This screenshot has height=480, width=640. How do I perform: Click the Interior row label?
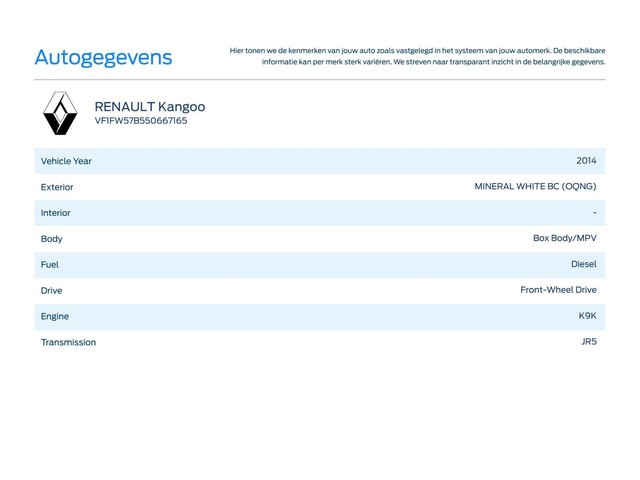(56, 213)
